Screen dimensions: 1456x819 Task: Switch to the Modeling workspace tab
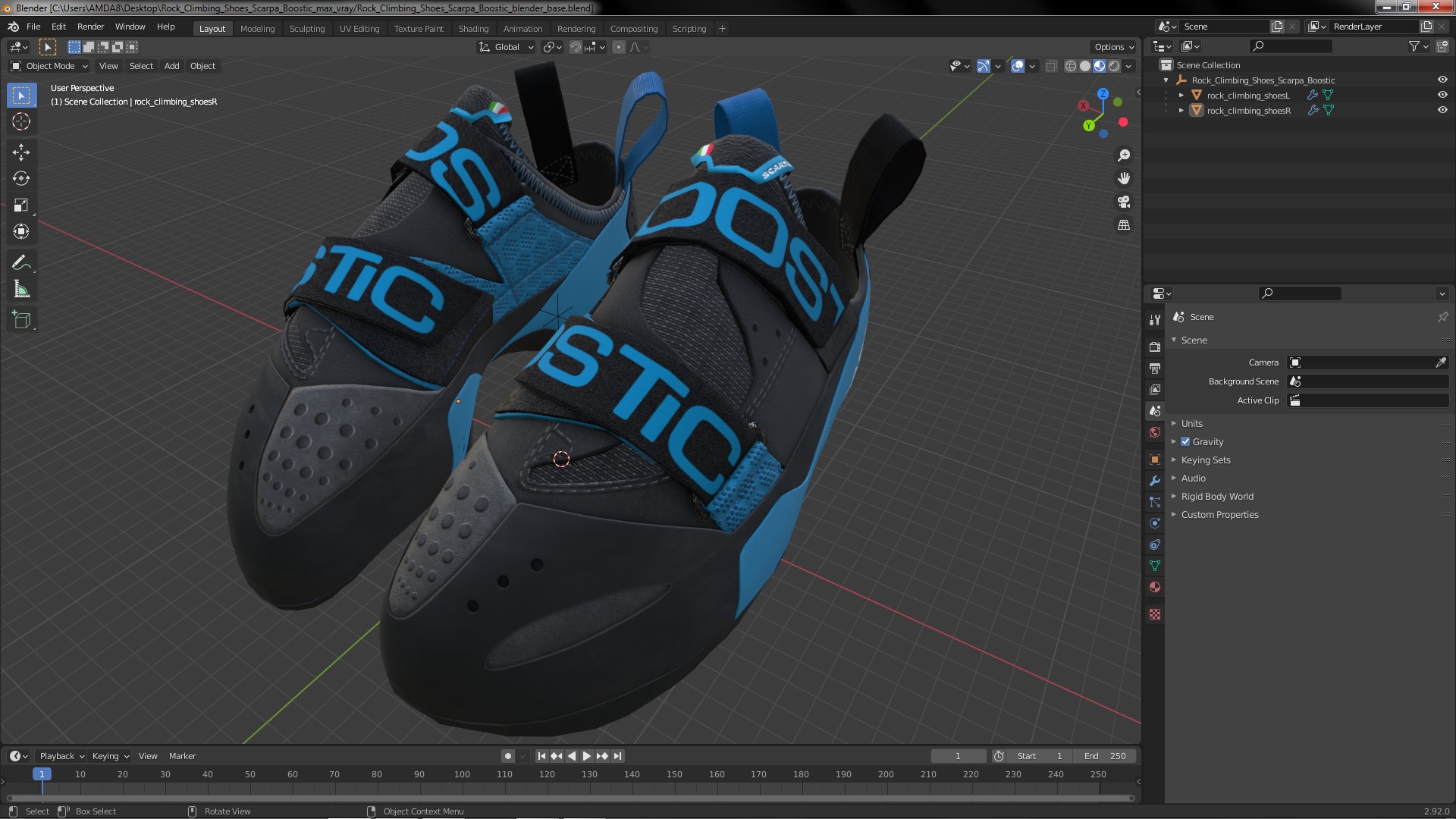click(x=257, y=28)
